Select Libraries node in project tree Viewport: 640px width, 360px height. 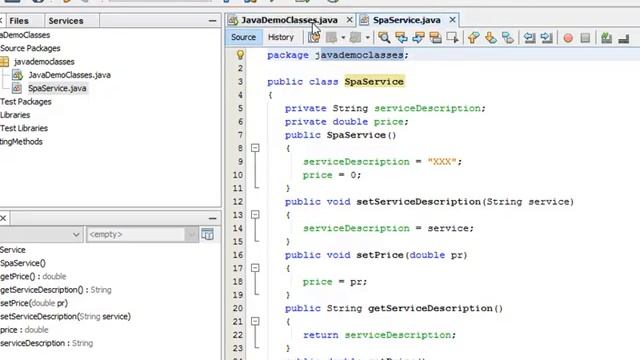15,115
